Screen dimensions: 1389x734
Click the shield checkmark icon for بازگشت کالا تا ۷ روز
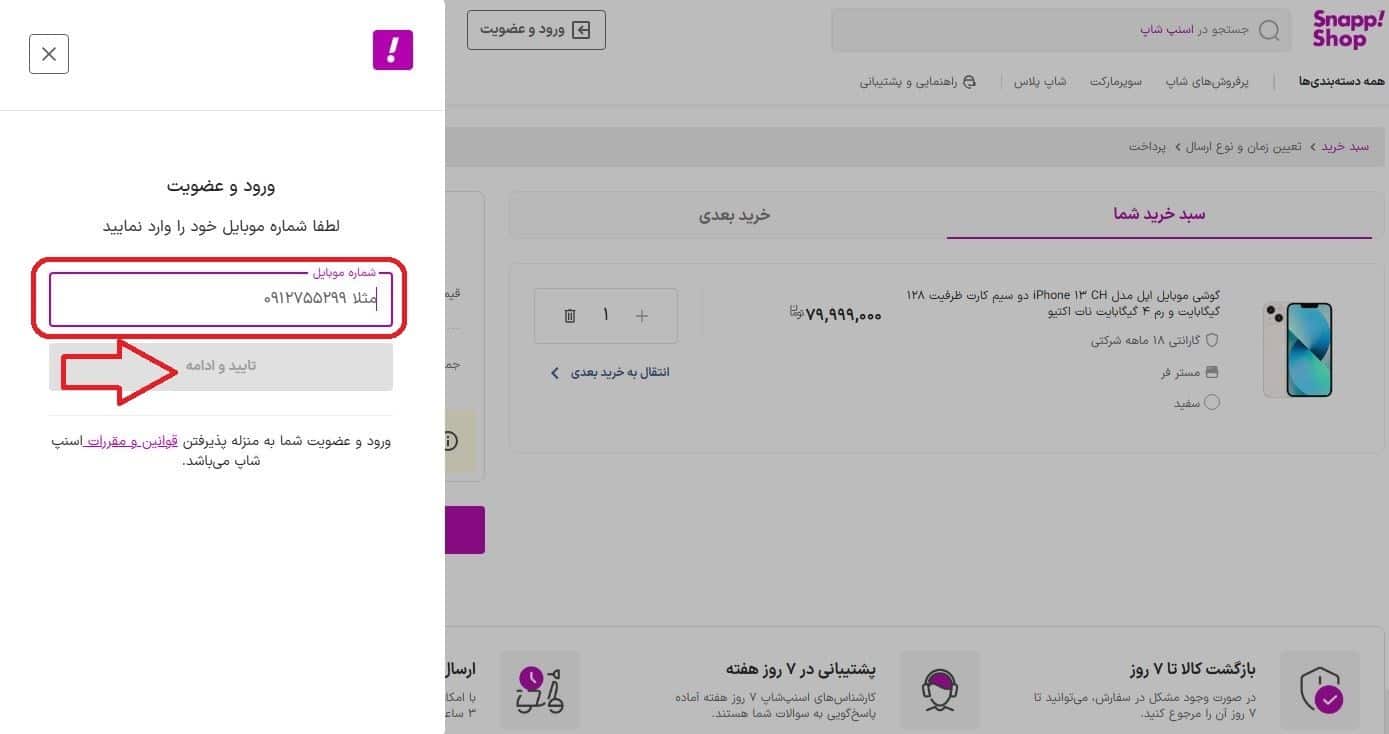[x=1320, y=689]
